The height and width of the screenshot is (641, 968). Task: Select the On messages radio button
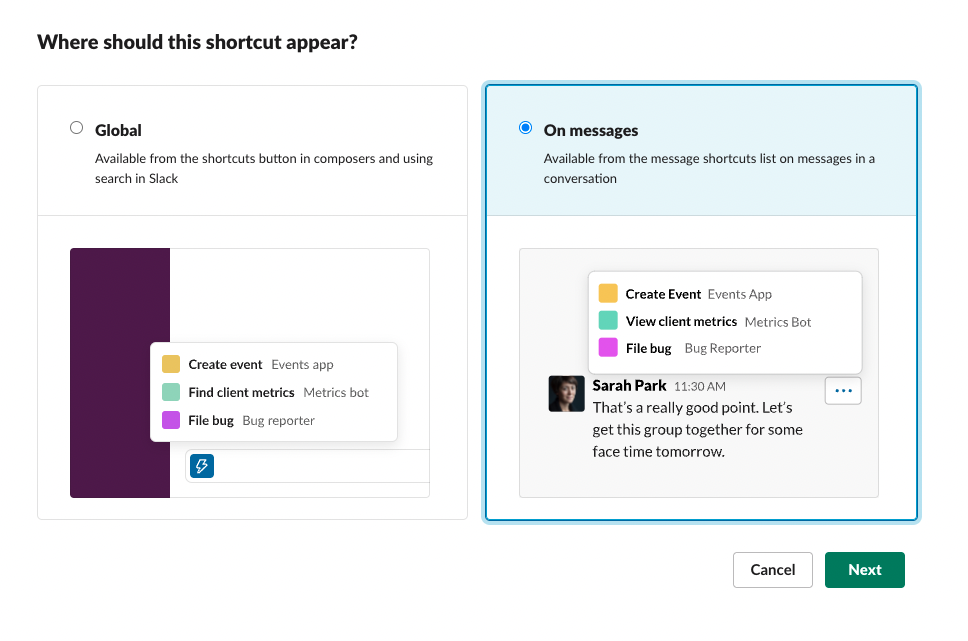click(x=526, y=128)
